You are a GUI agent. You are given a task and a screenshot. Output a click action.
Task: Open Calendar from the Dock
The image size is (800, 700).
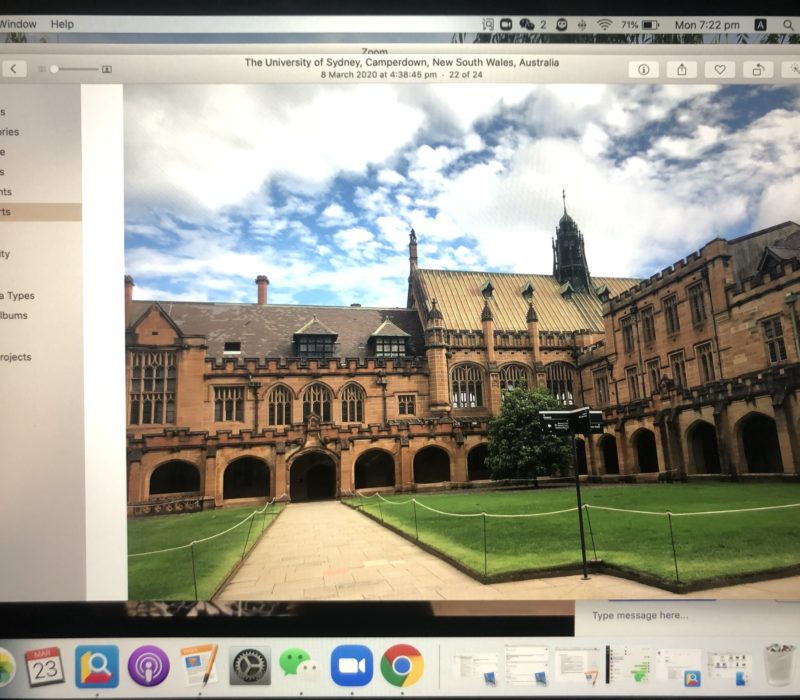pos(45,666)
